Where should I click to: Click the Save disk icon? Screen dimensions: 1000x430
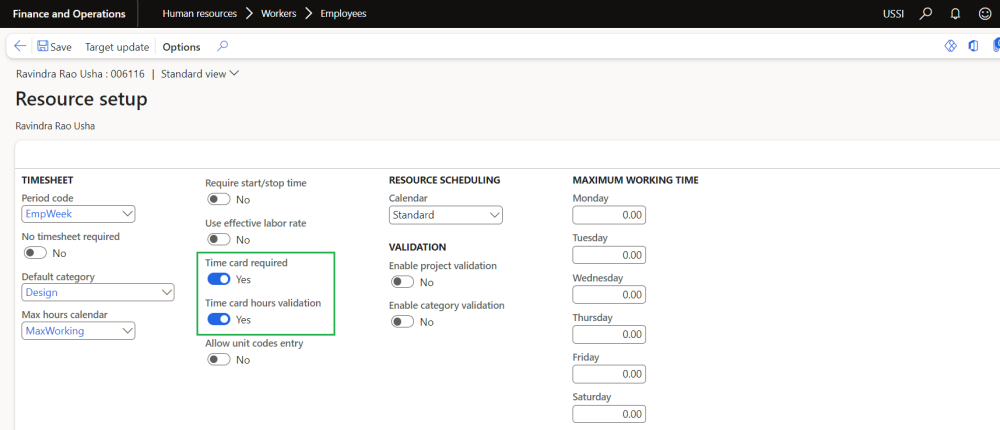[43, 47]
